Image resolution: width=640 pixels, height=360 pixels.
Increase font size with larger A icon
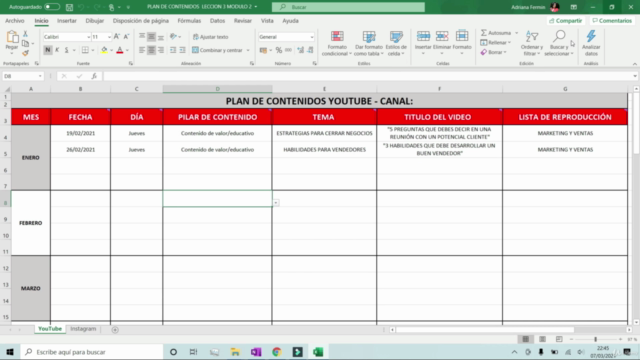pos(117,37)
